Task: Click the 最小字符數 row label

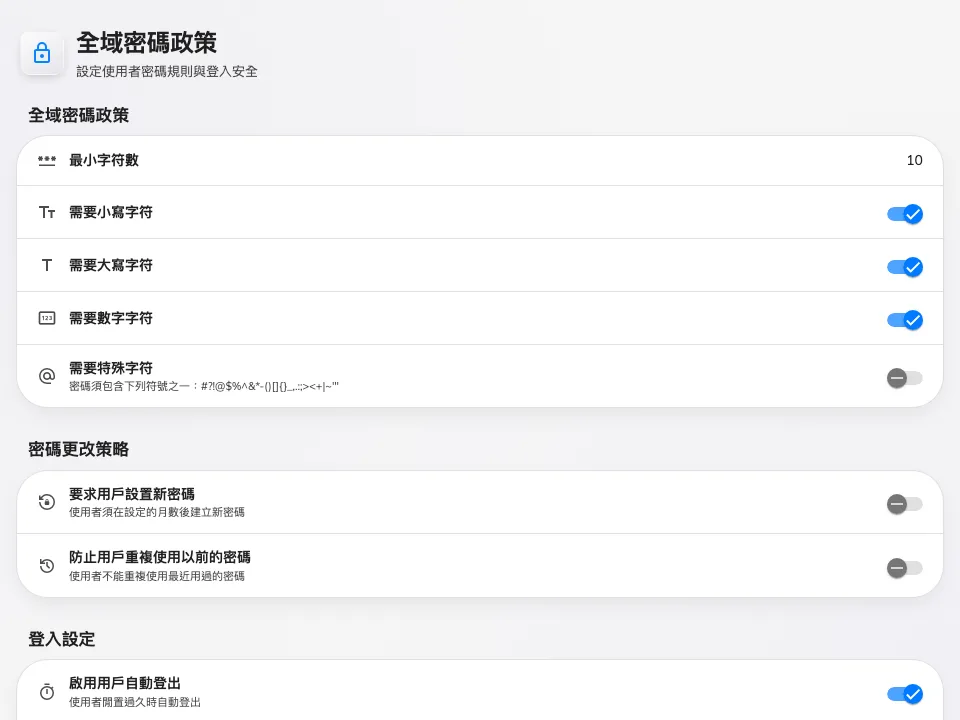Action: click(104, 160)
